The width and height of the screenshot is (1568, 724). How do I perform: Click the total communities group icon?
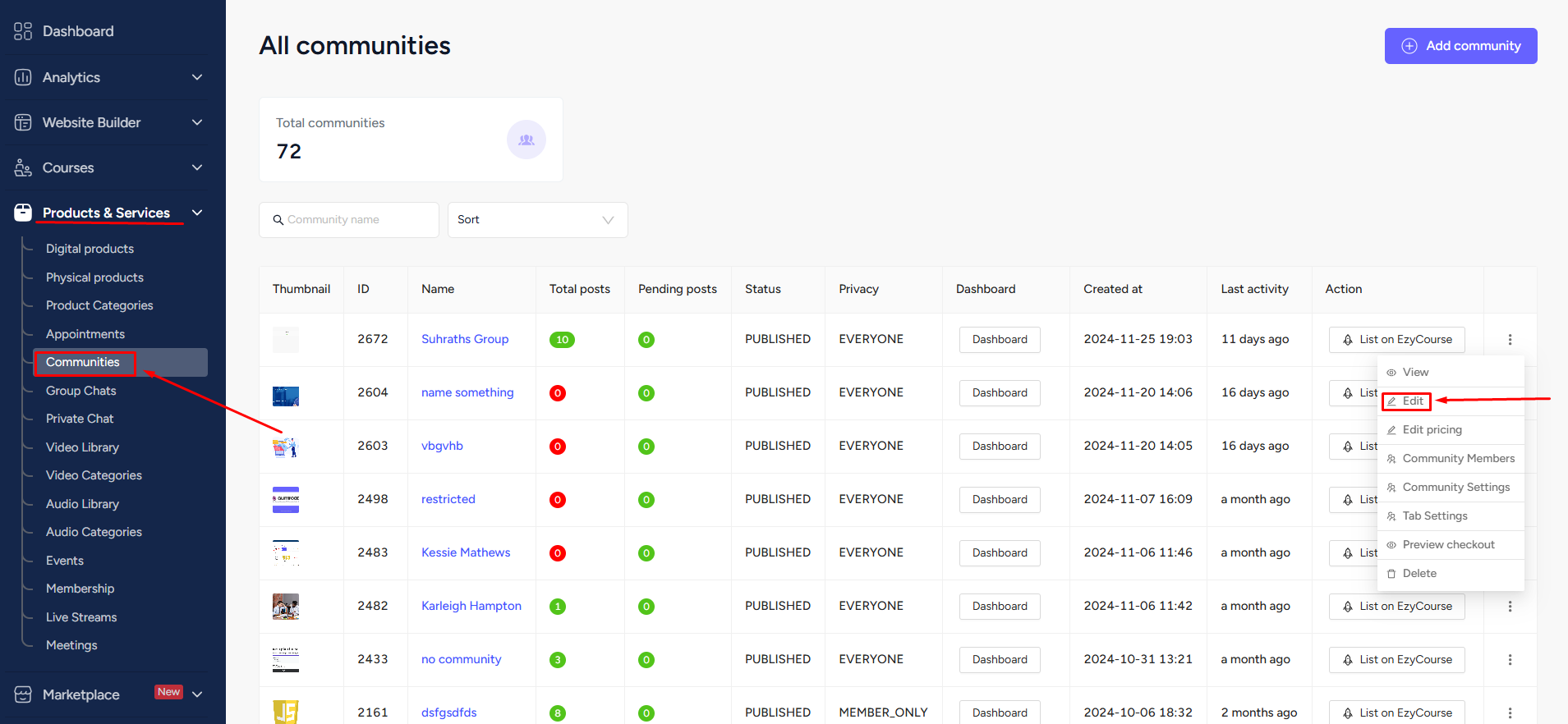526,140
